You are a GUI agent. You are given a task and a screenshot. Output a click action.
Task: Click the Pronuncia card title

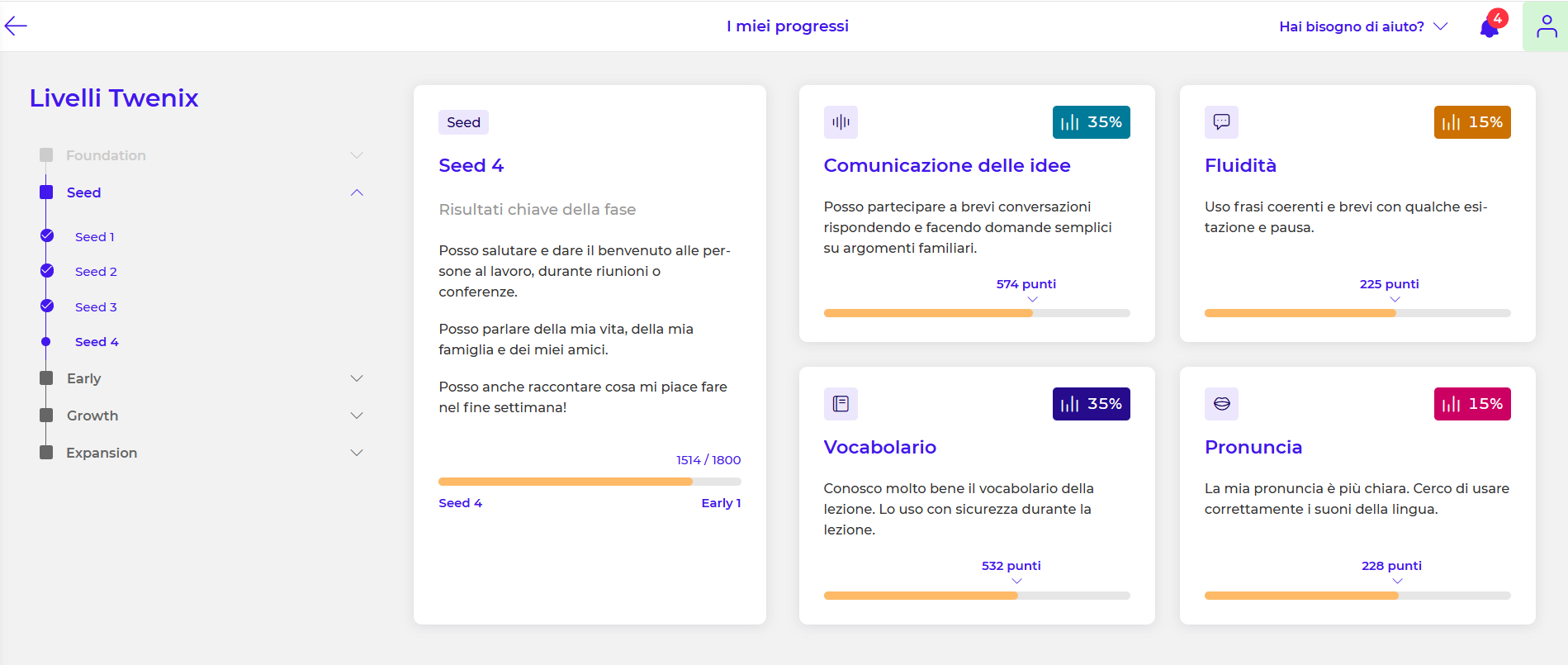pyautogui.click(x=1253, y=447)
